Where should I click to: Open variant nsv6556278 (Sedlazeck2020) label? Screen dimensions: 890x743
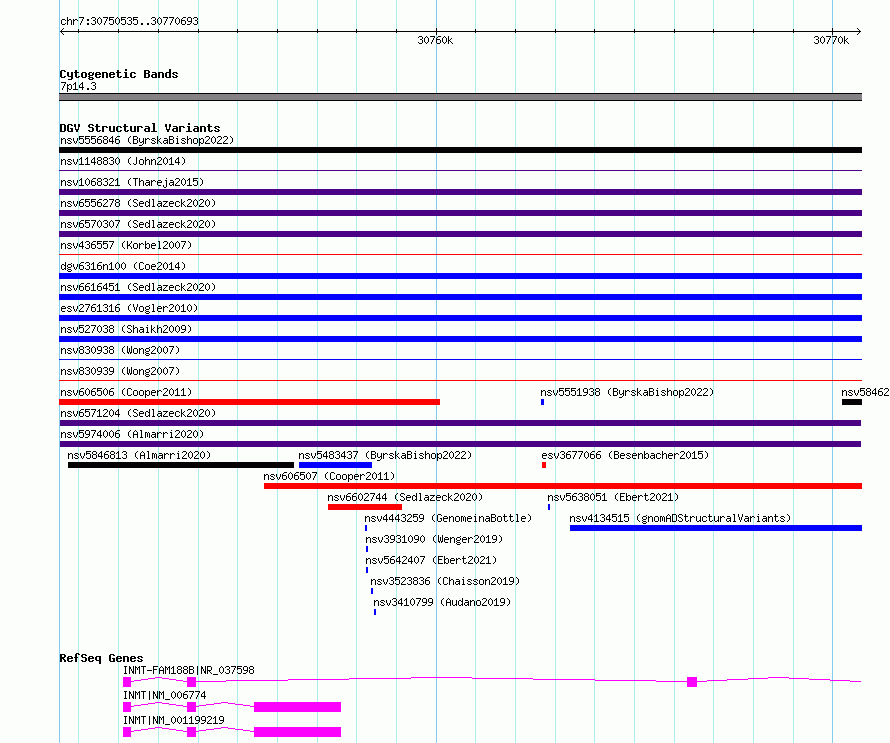tap(138, 203)
